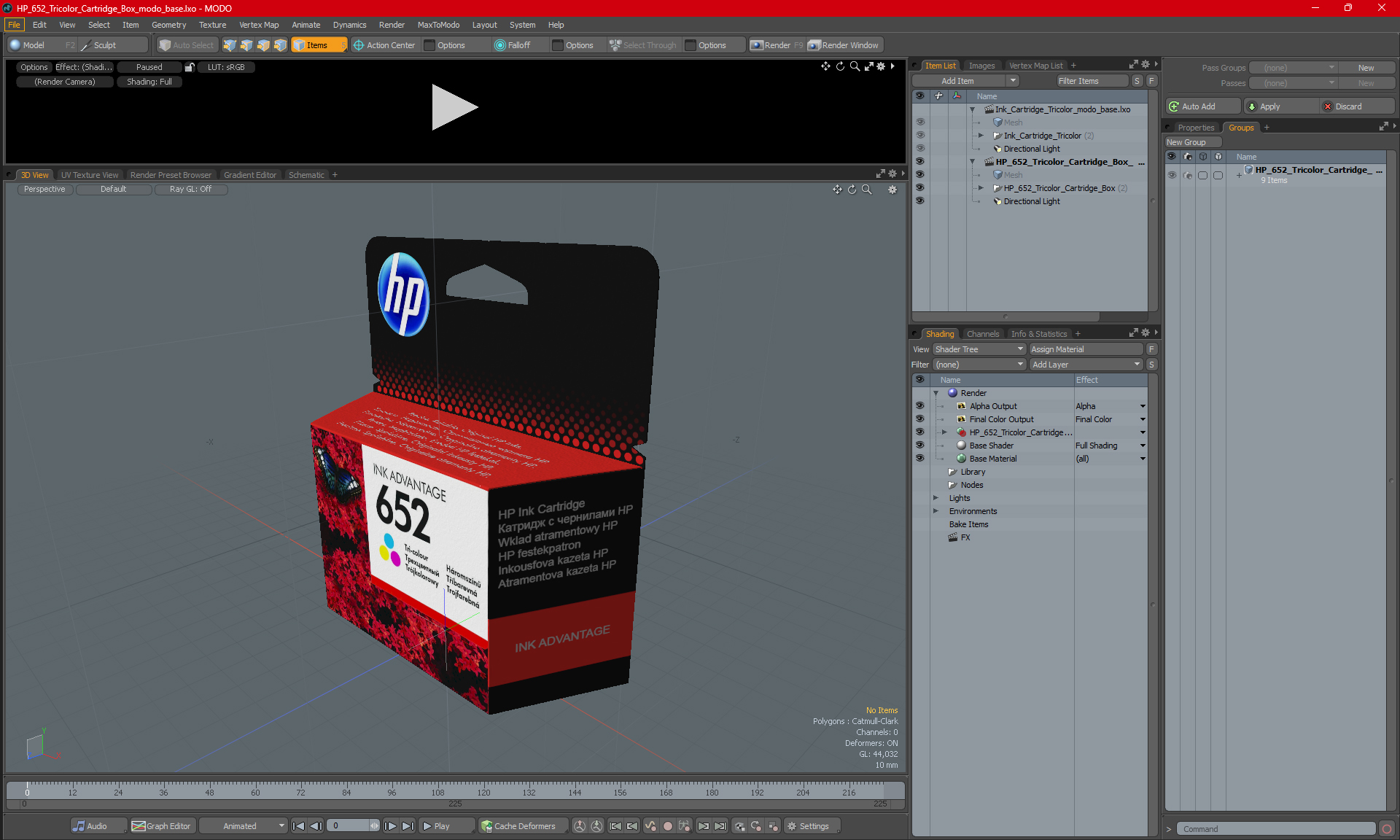
Task: Click the Render F9 button
Action: [x=777, y=45]
